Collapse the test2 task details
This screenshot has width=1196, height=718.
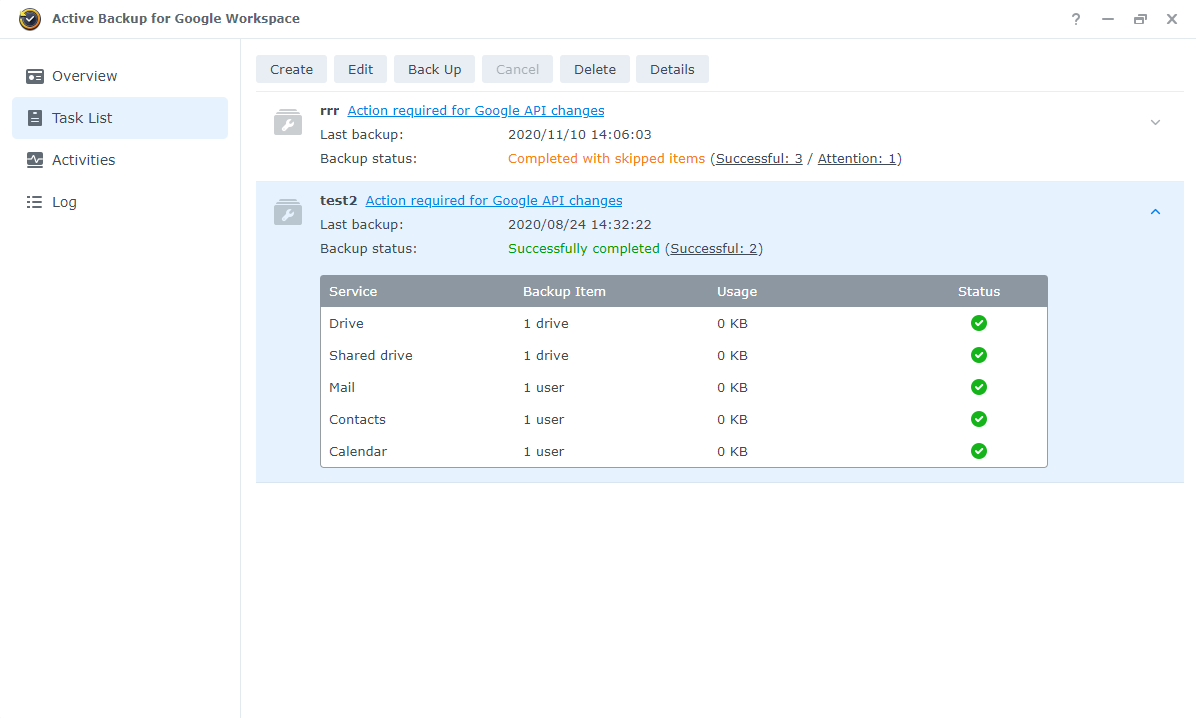[1155, 211]
